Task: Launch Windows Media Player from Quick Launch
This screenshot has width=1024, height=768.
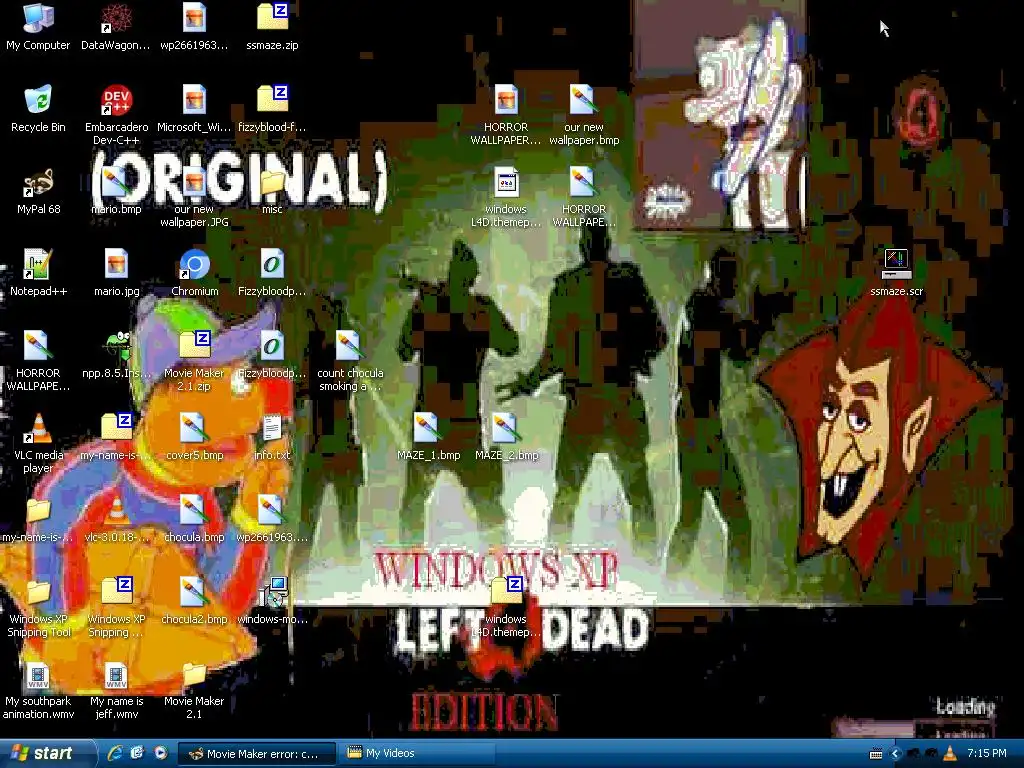Action: (161, 753)
